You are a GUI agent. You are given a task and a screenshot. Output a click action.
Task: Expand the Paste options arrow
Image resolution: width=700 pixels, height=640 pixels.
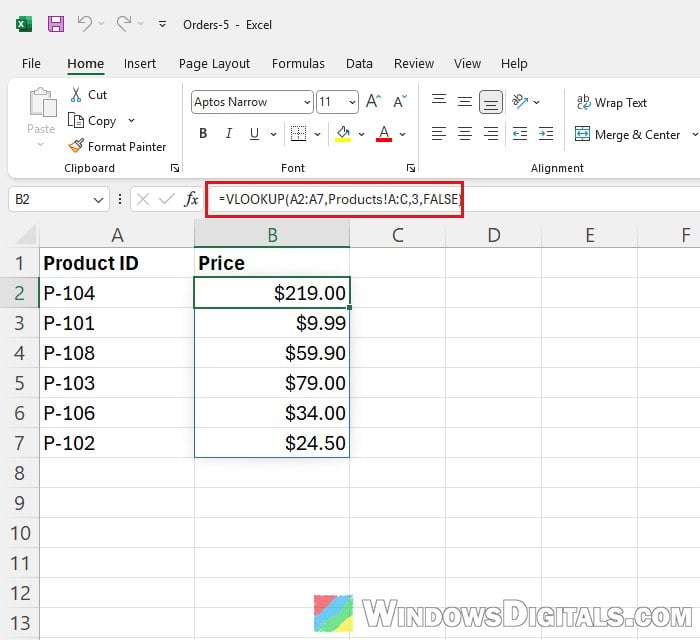coord(41,144)
